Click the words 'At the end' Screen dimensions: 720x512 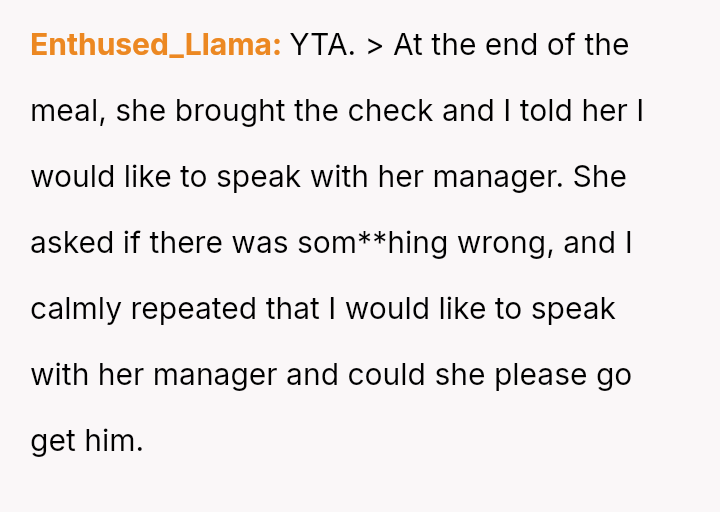coord(466,45)
